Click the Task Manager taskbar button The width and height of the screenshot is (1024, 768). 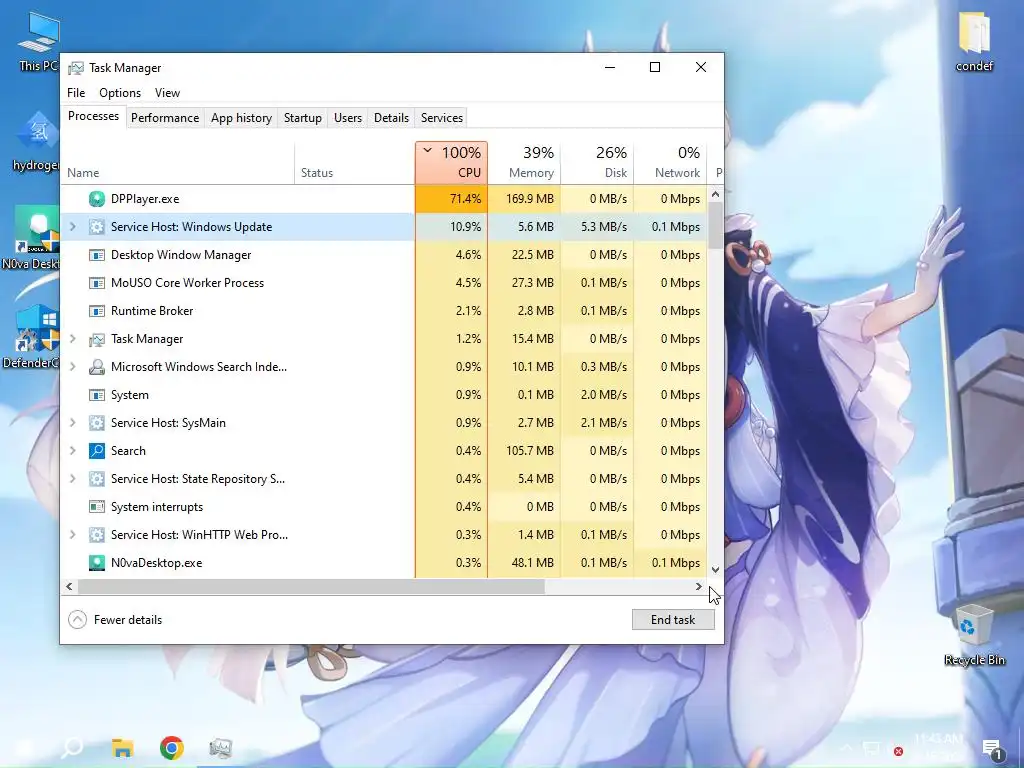221,748
